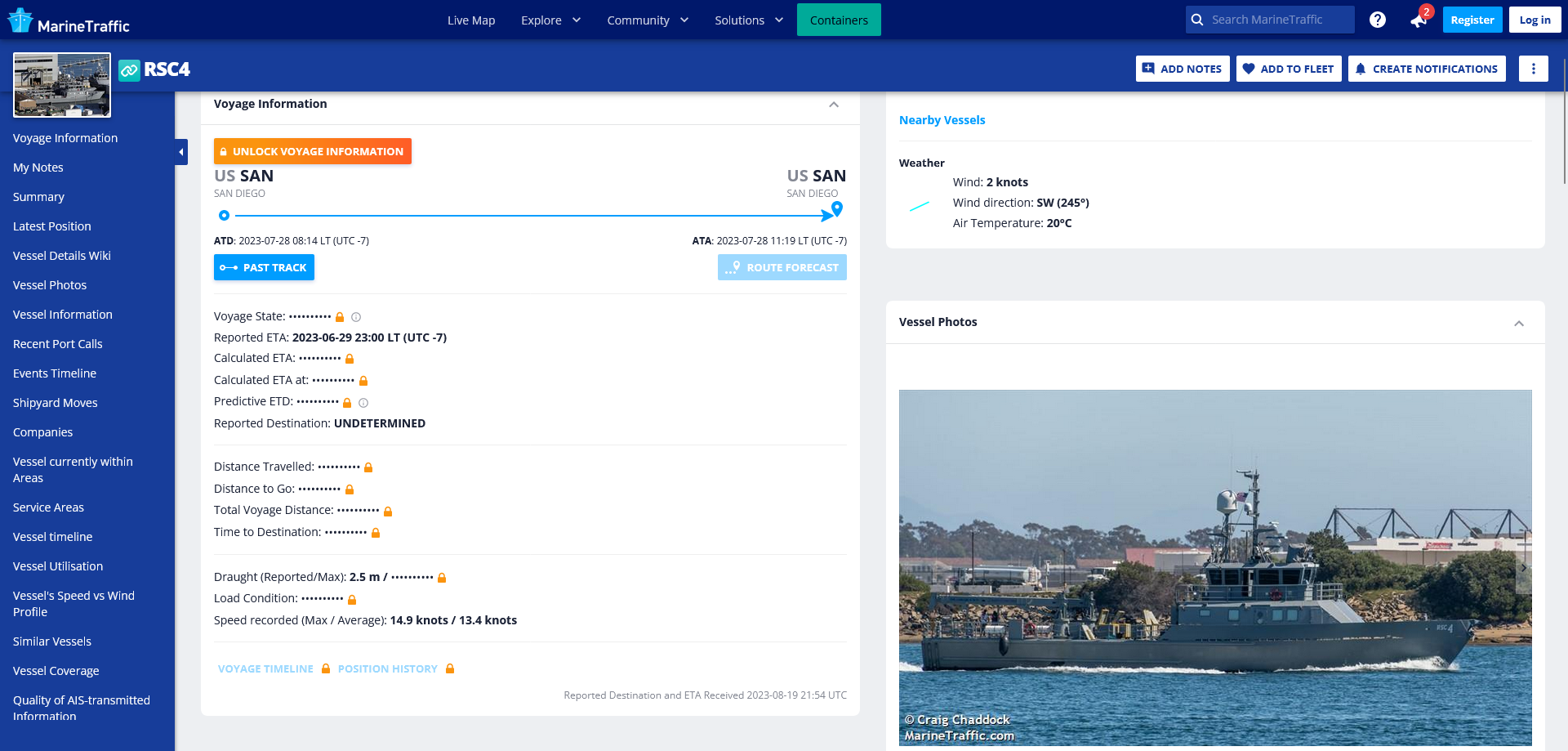
Task: Click the lock icon next to Load Condition
Action: [x=352, y=600]
